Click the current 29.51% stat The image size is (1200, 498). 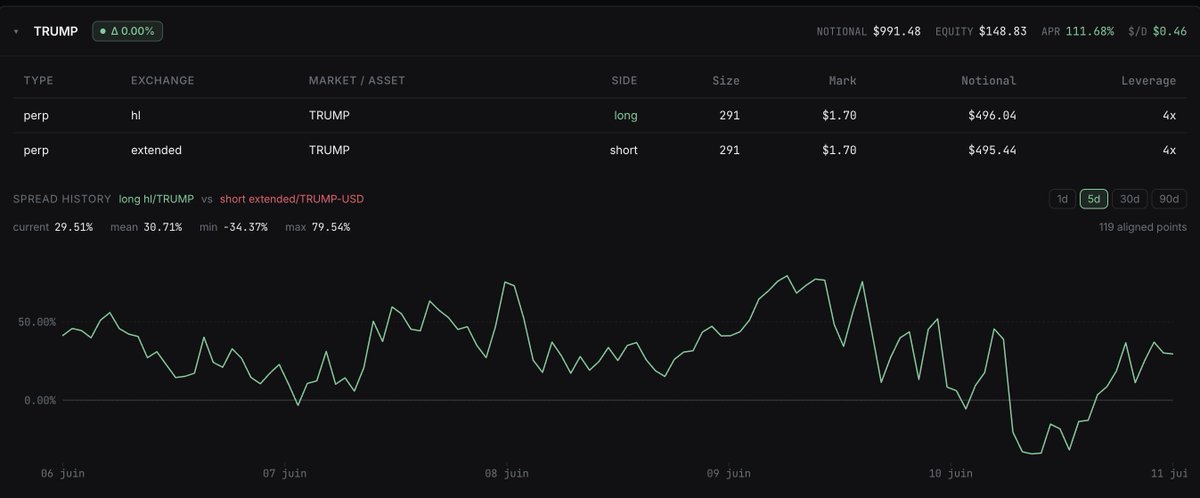click(x=53, y=227)
